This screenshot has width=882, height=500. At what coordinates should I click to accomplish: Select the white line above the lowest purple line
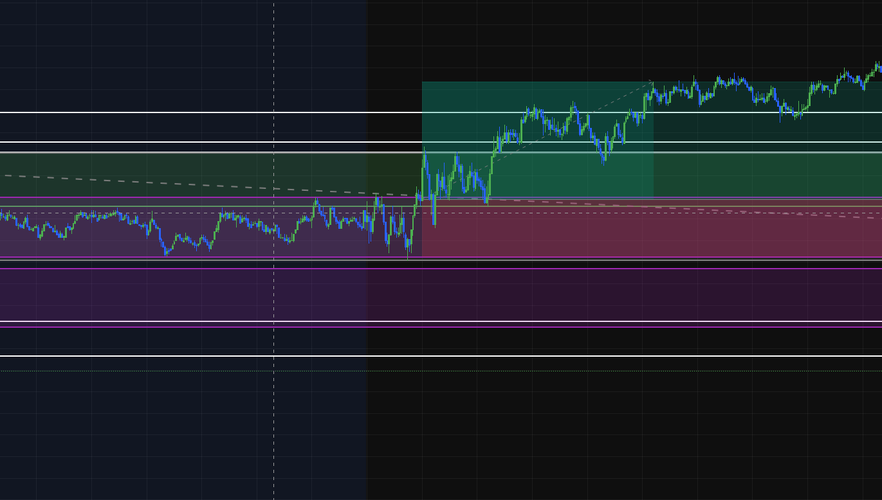point(441,322)
